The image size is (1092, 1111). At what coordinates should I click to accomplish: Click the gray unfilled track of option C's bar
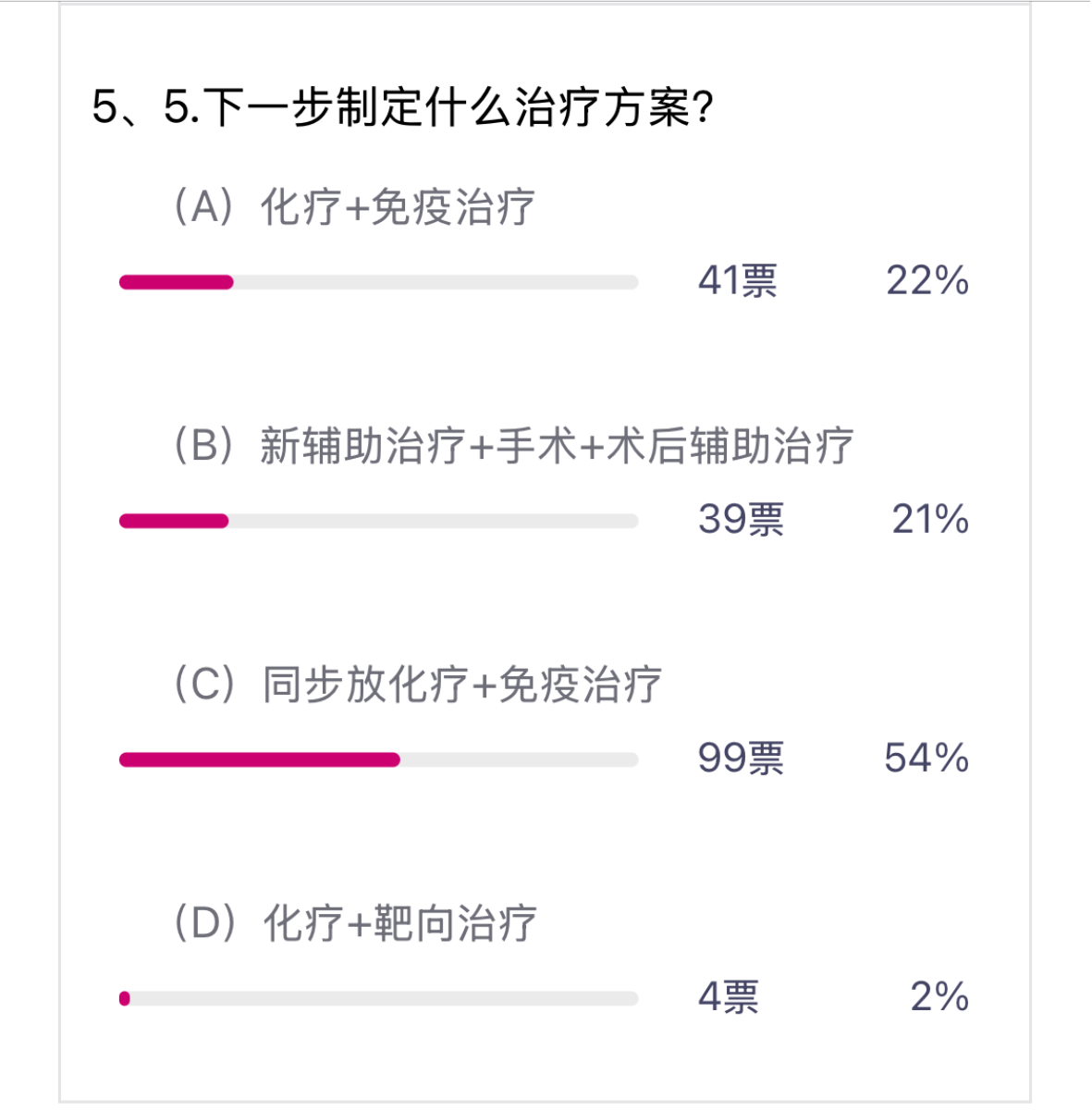click(x=518, y=759)
